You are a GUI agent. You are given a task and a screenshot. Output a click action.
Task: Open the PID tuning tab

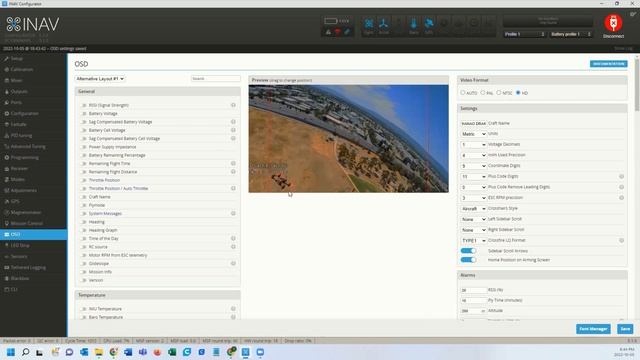(x=33, y=135)
